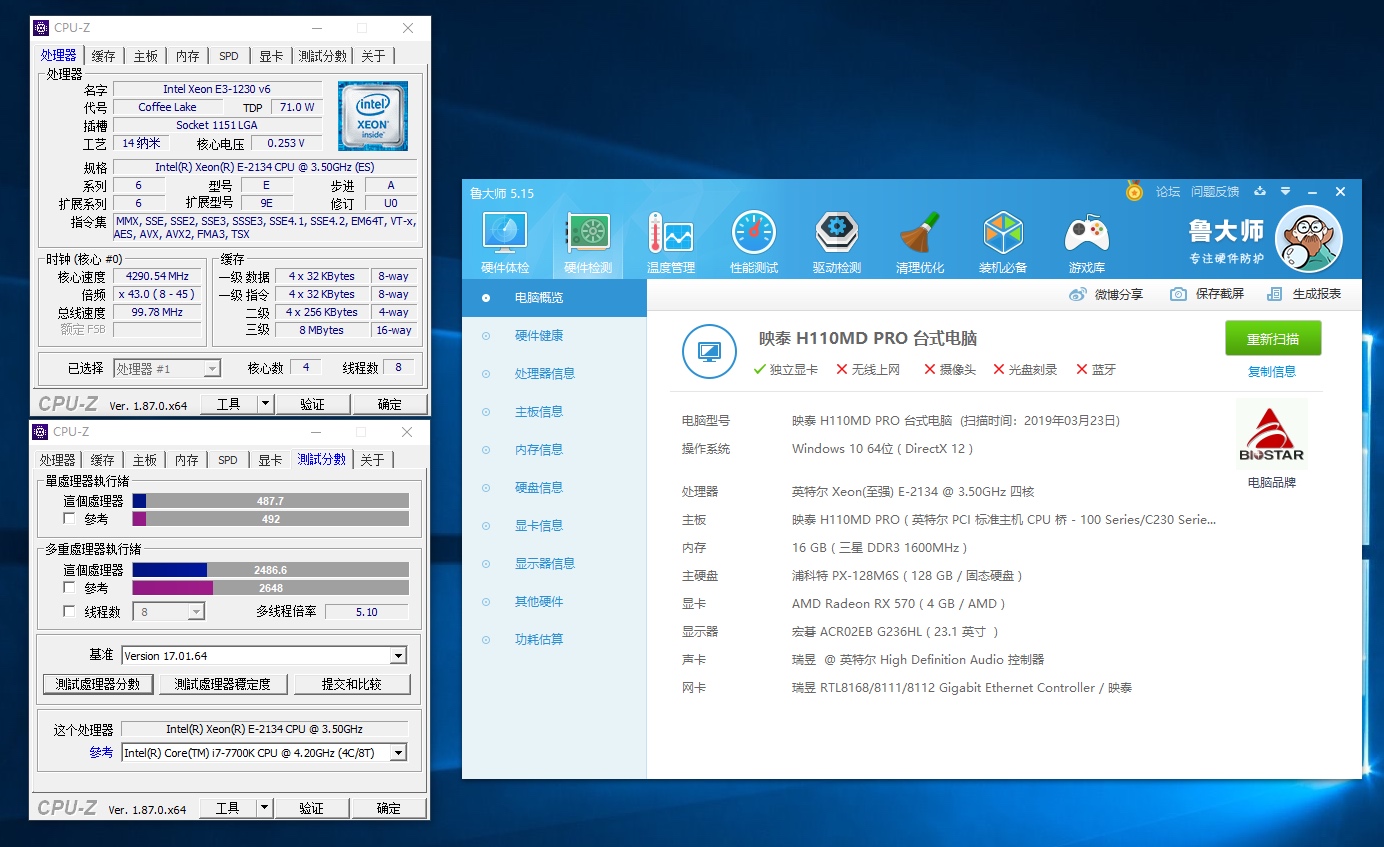Image resolution: width=1384 pixels, height=847 pixels.
Task: Click the red X beside 摄像头
Action: [x=930, y=370]
